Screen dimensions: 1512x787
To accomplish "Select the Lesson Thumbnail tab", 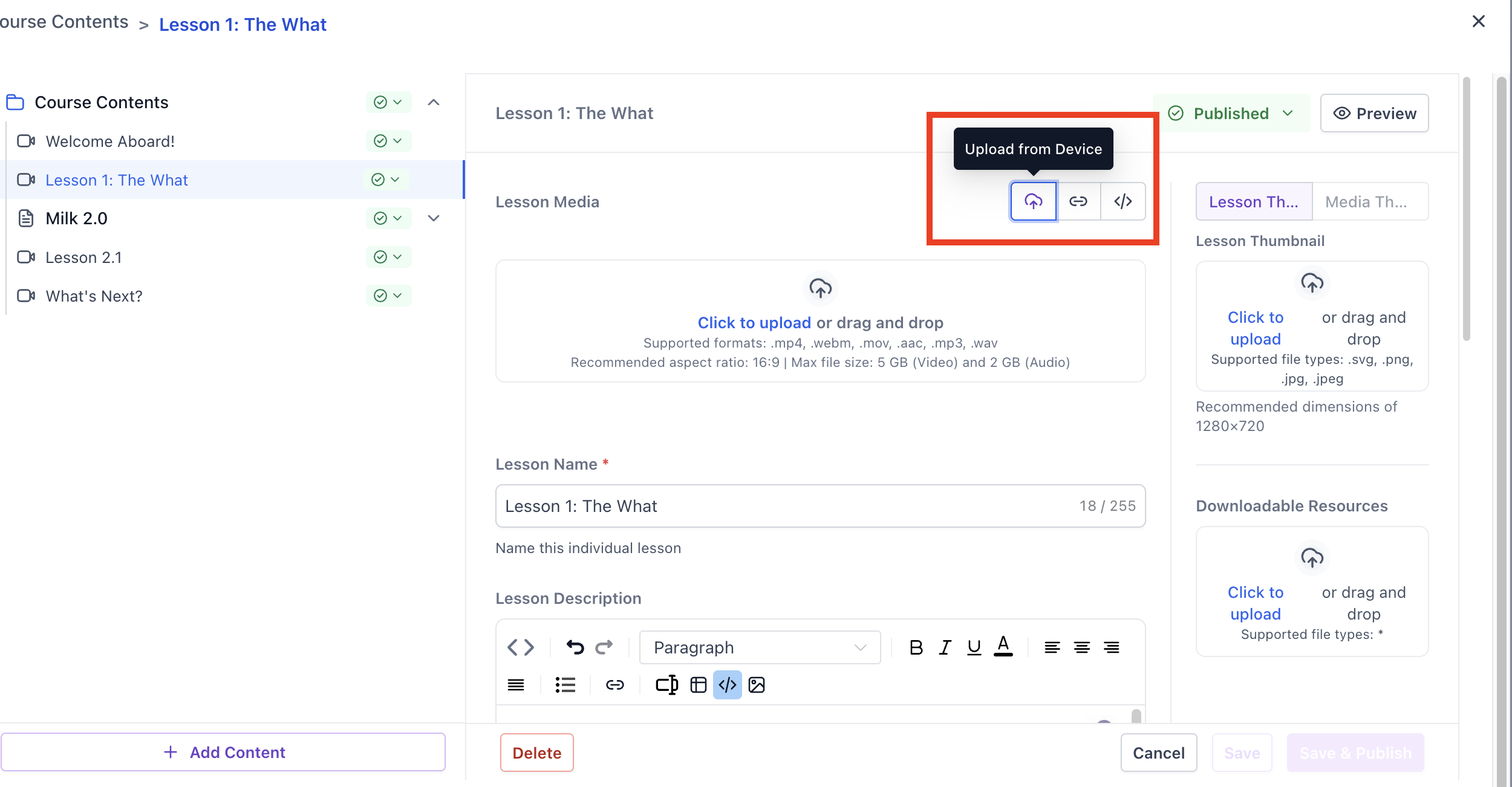I will 1253,202.
